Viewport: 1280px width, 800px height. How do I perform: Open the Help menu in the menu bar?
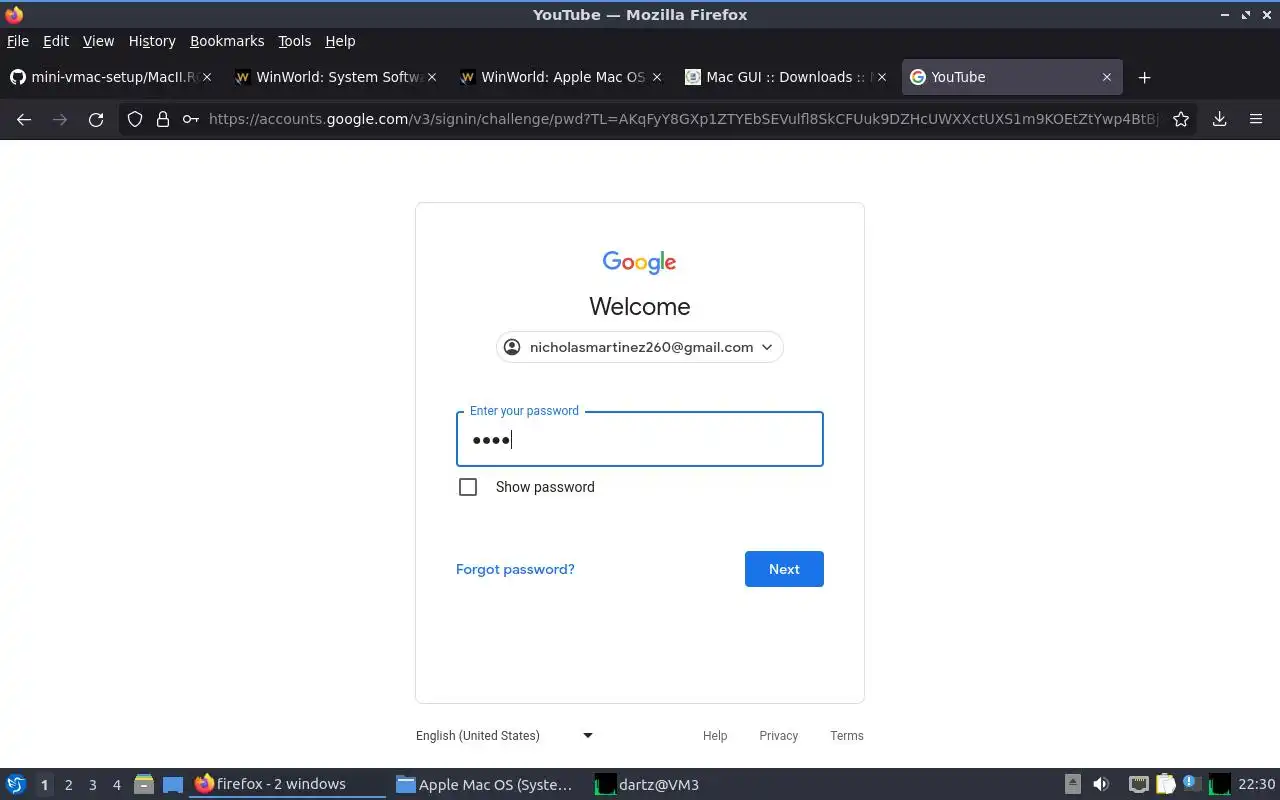[340, 41]
